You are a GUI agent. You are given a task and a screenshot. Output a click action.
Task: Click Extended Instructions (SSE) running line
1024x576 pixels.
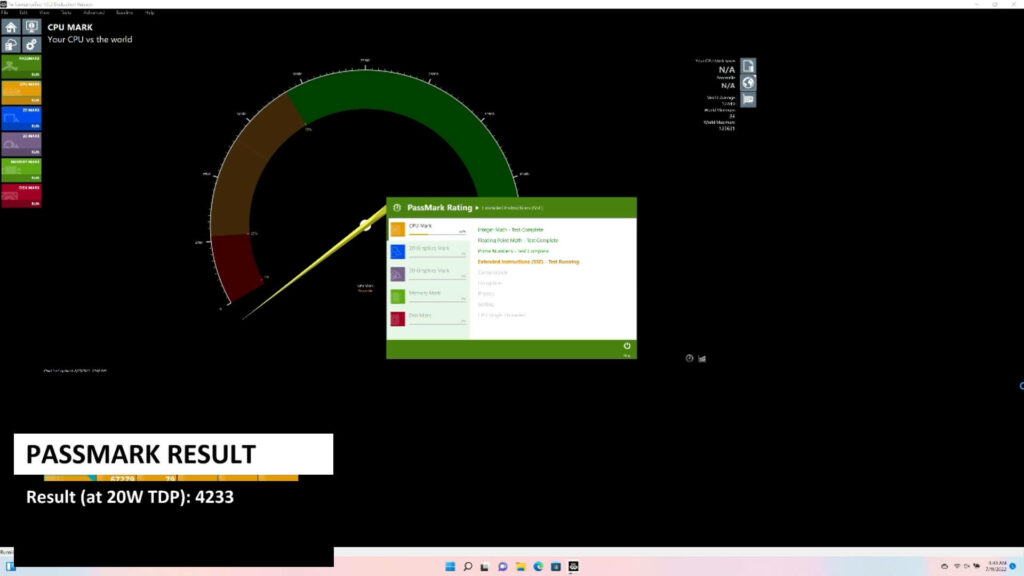tap(528, 262)
